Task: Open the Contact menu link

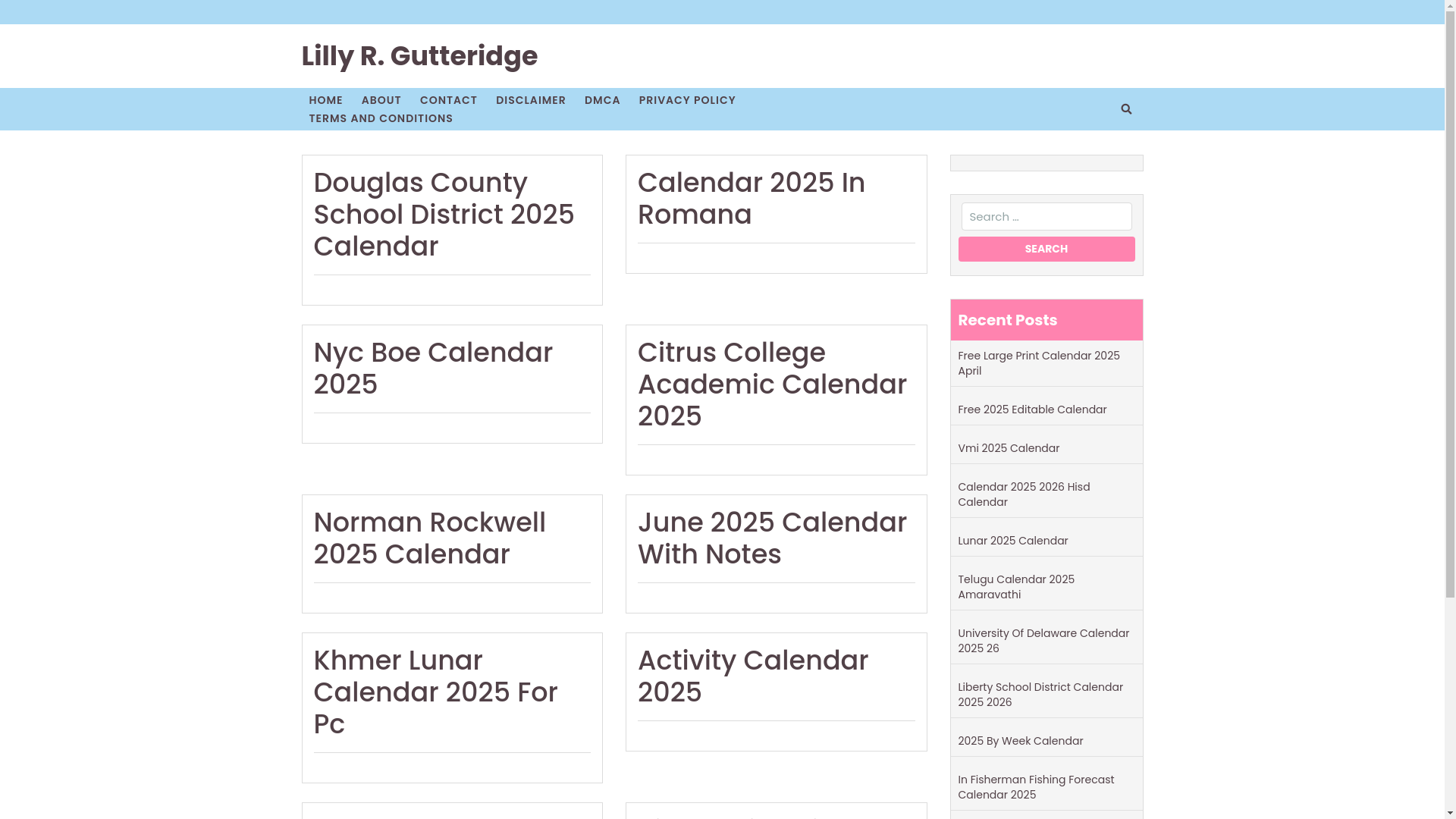Action: click(448, 100)
